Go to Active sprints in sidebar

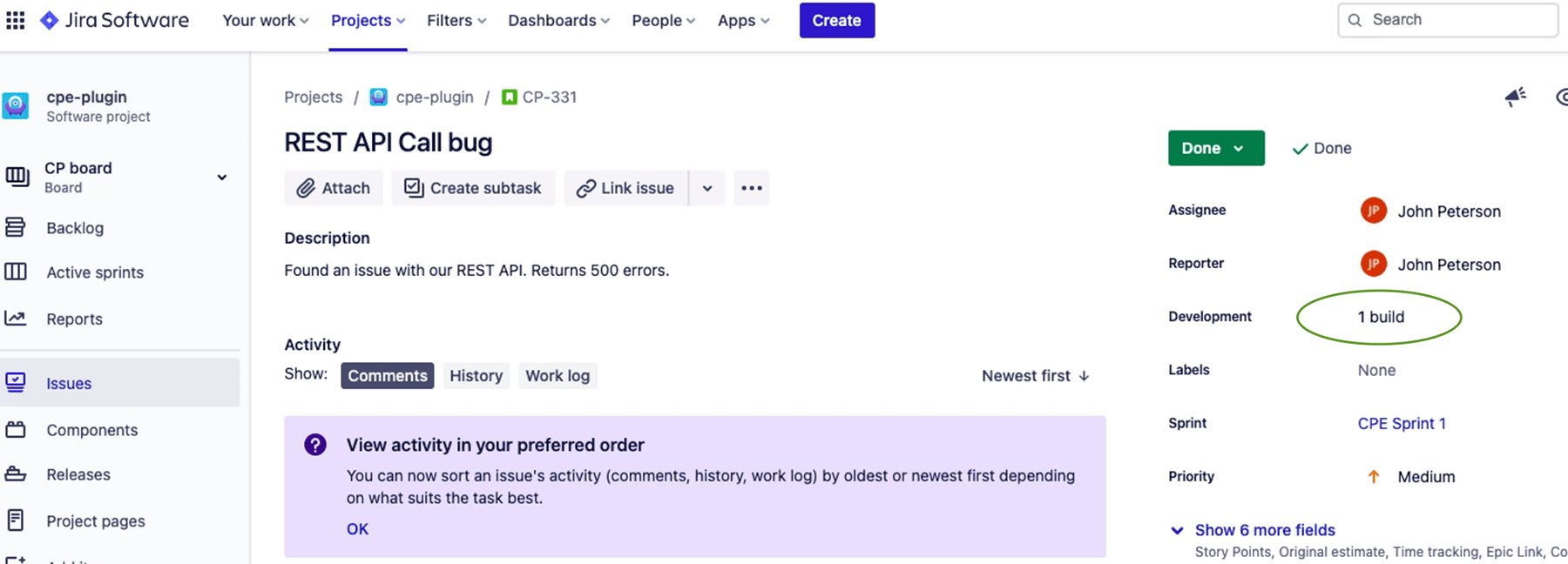pos(95,272)
